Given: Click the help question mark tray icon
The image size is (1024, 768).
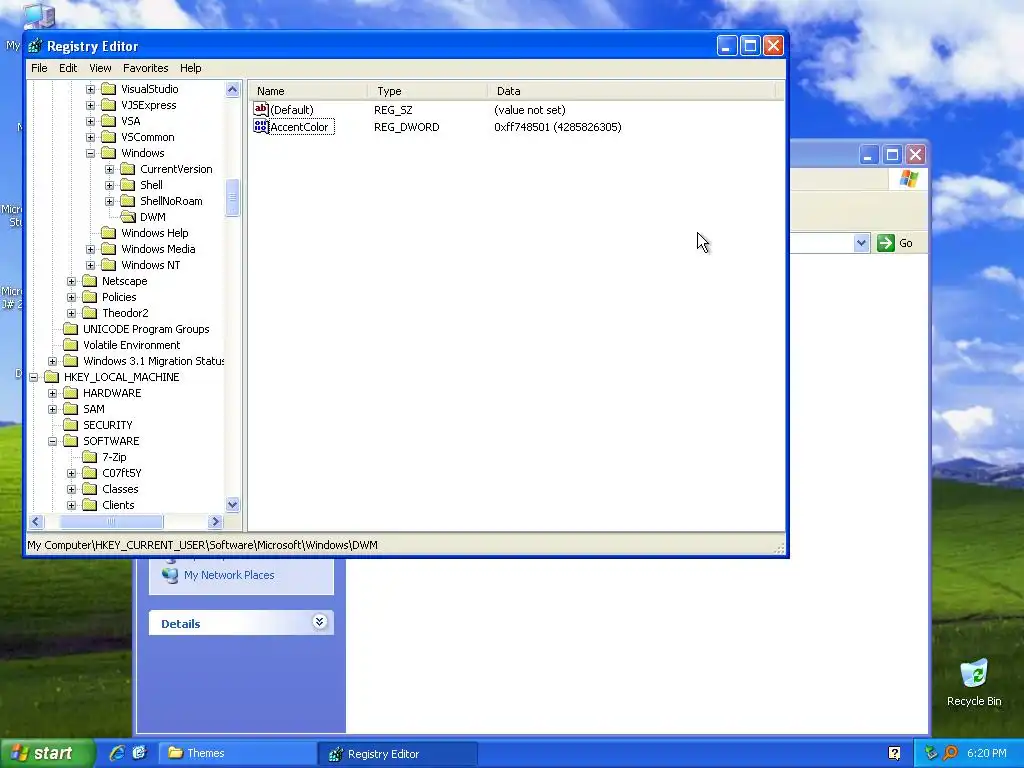Looking at the screenshot, I should [894, 753].
